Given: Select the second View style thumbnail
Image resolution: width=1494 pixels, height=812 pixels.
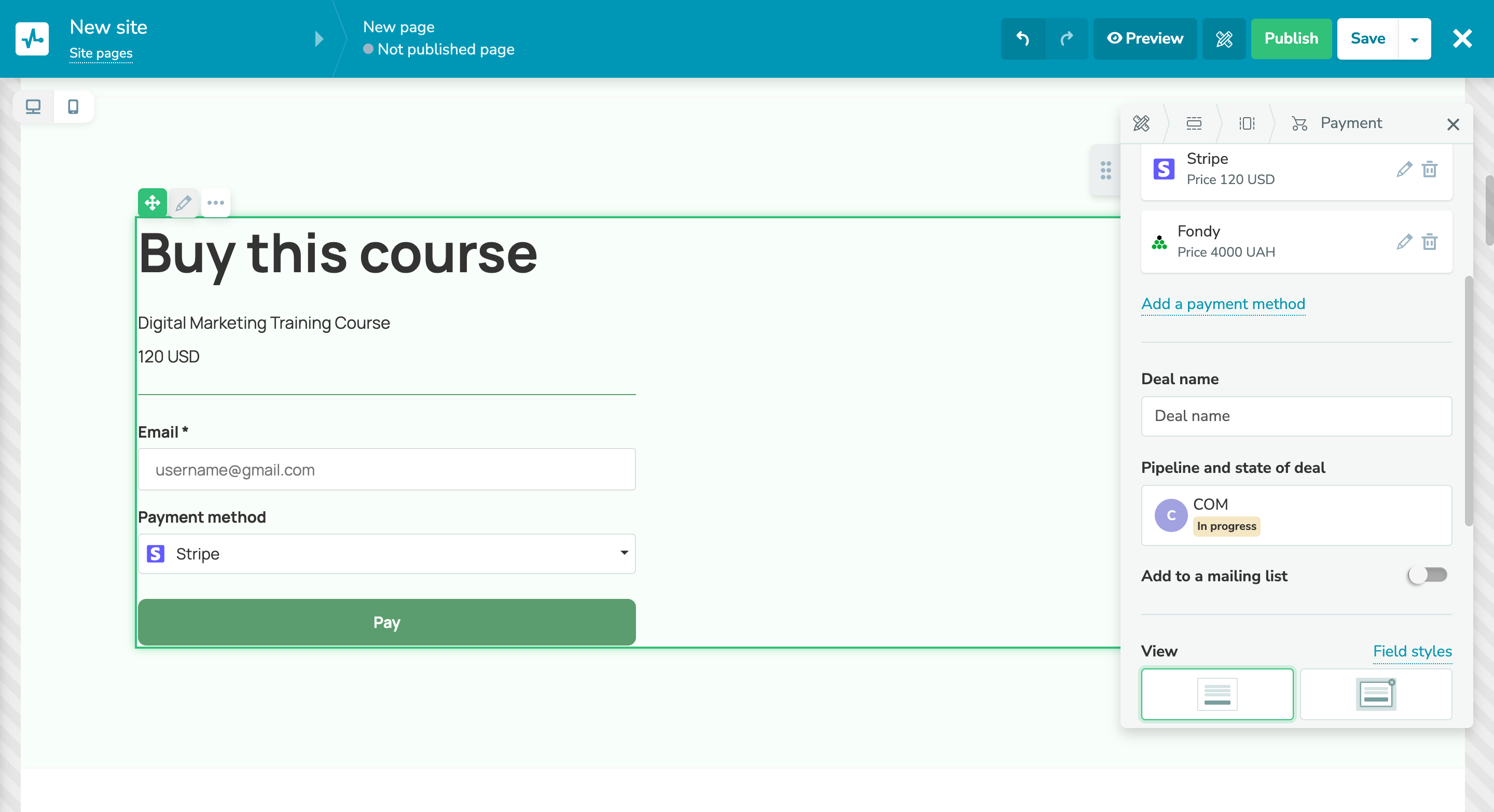Looking at the screenshot, I should tap(1376, 694).
